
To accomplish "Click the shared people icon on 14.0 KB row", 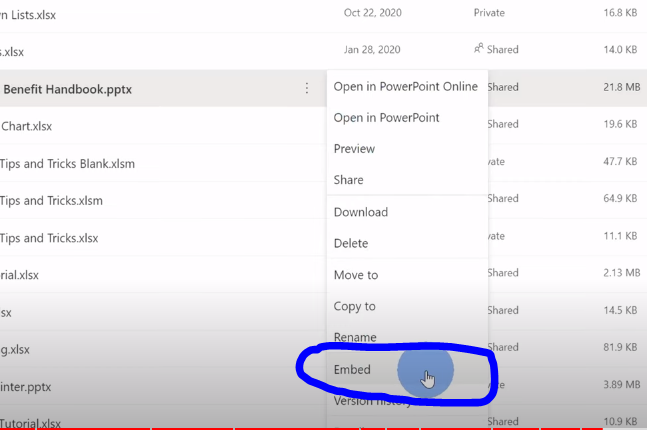I will click(x=479, y=49).
